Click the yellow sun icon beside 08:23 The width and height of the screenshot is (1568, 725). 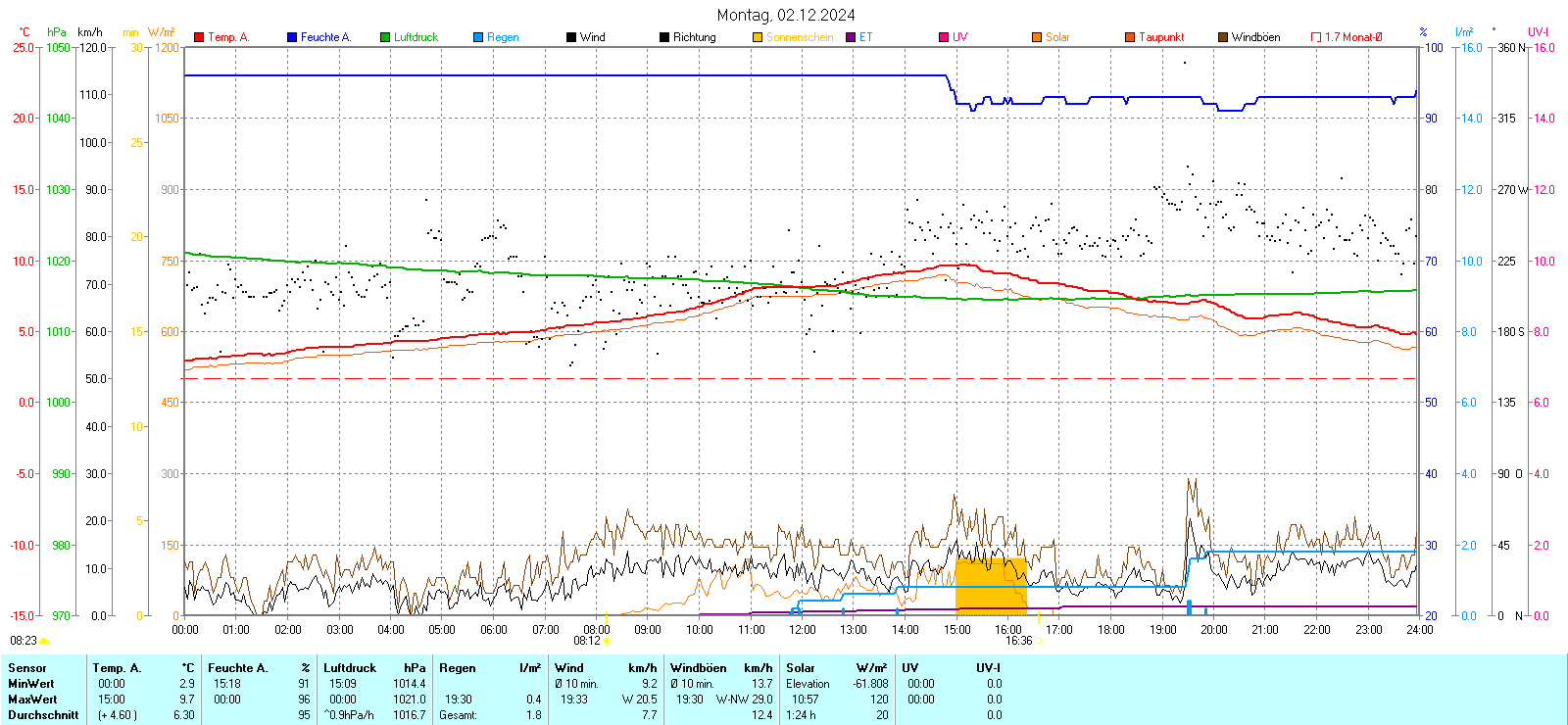44,641
